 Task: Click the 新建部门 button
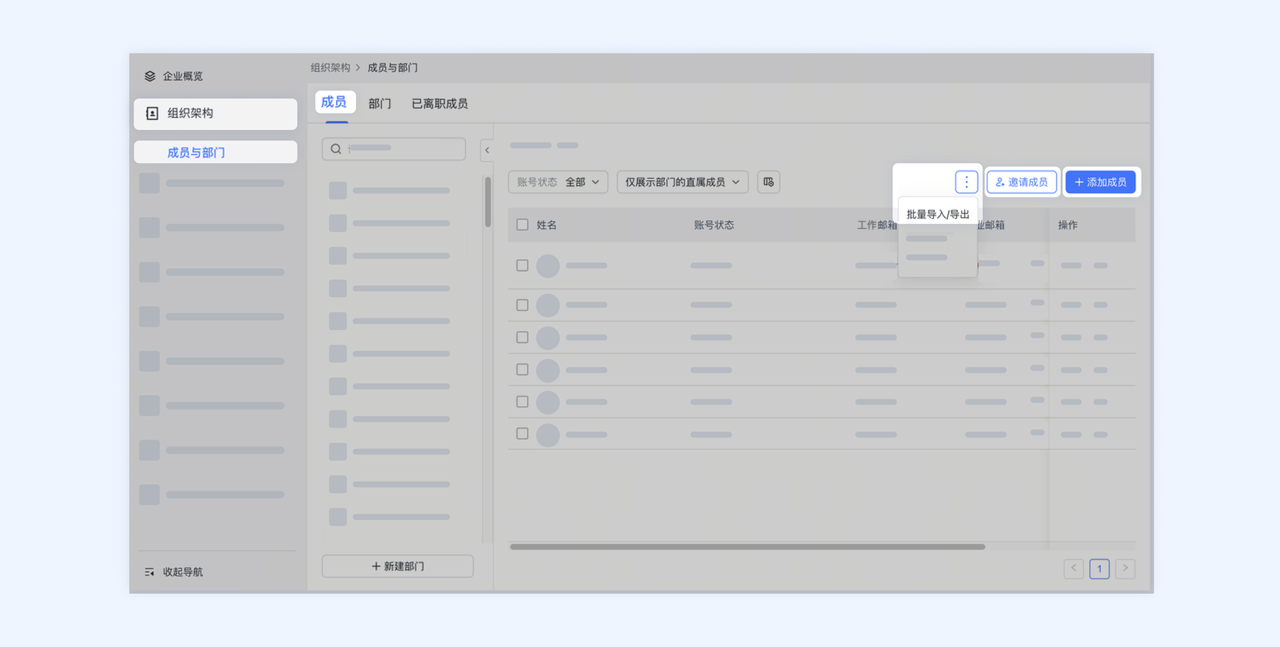pos(397,565)
